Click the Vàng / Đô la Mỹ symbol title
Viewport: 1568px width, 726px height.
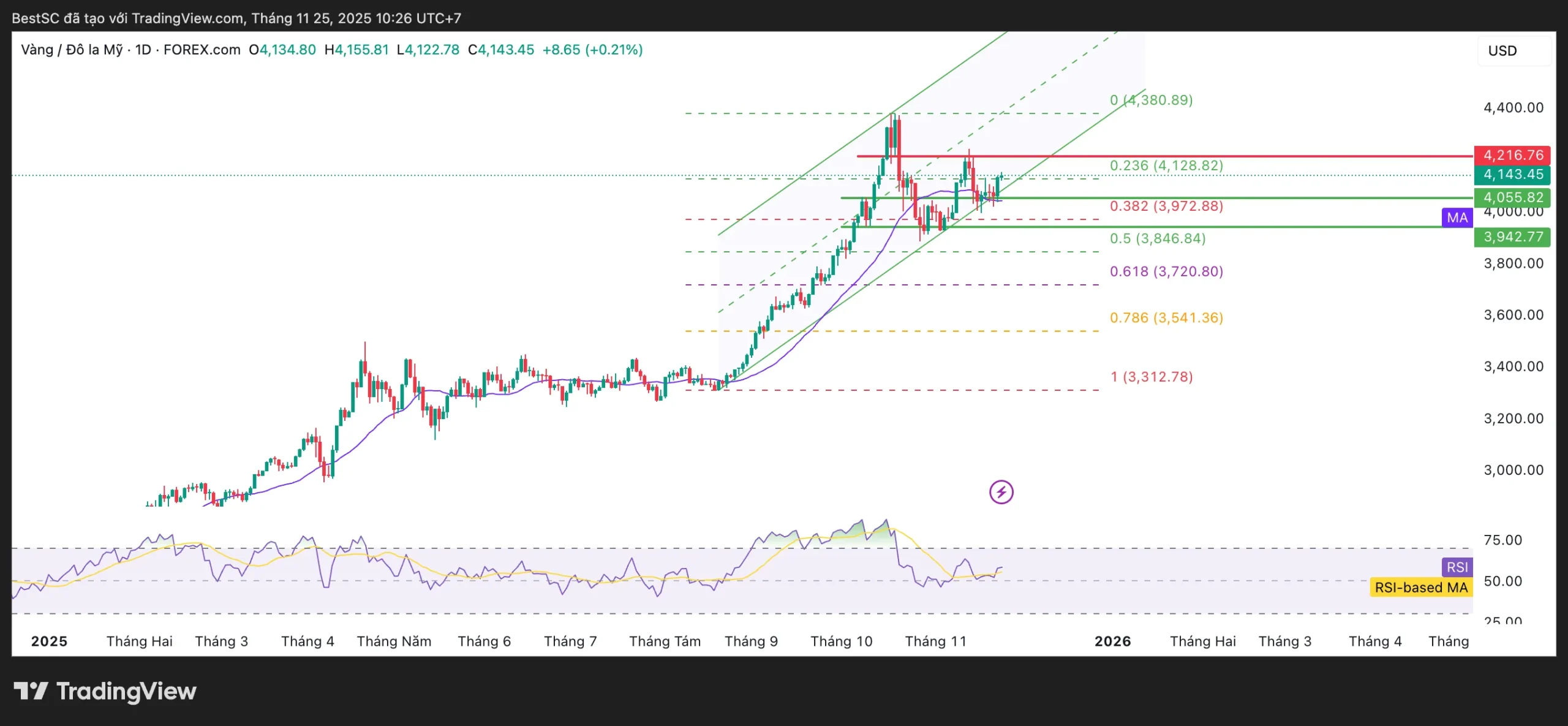point(72,50)
